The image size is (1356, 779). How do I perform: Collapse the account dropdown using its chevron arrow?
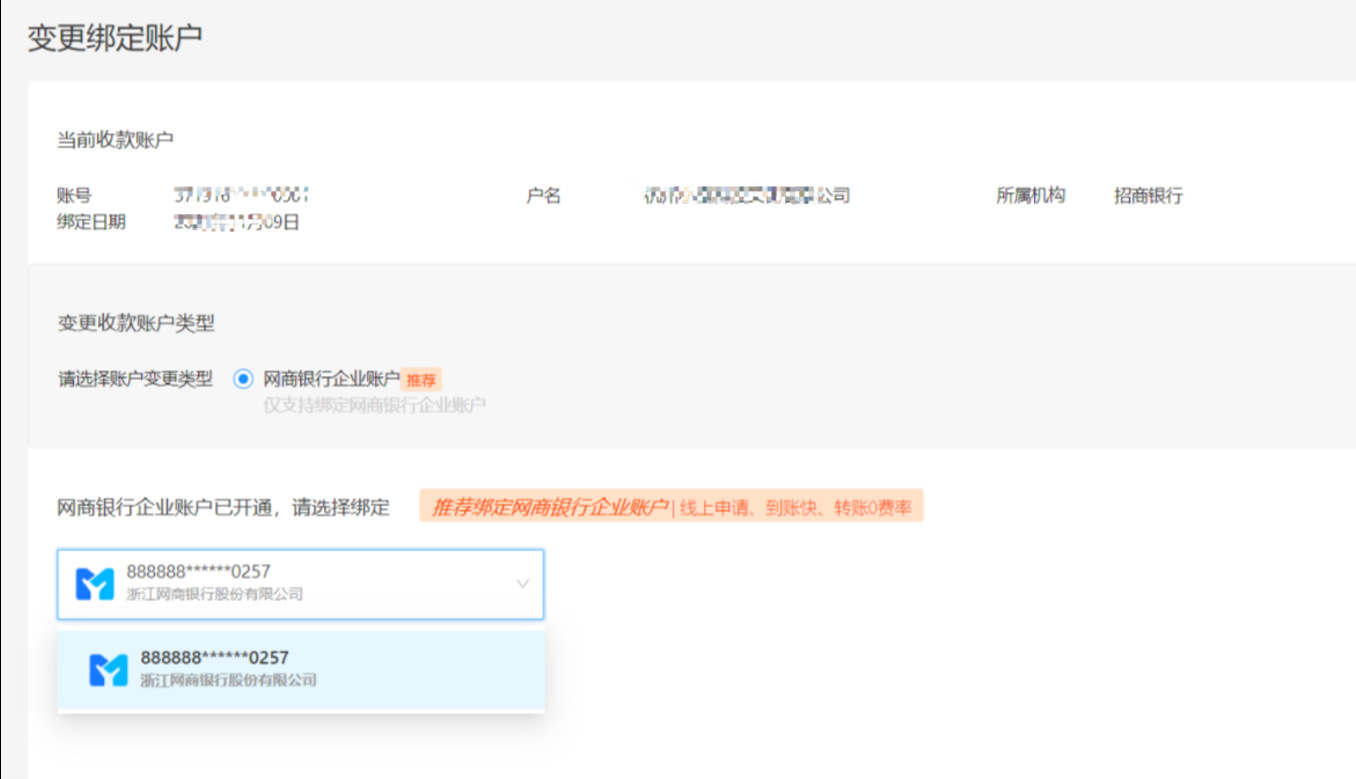pyautogui.click(x=522, y=584)
